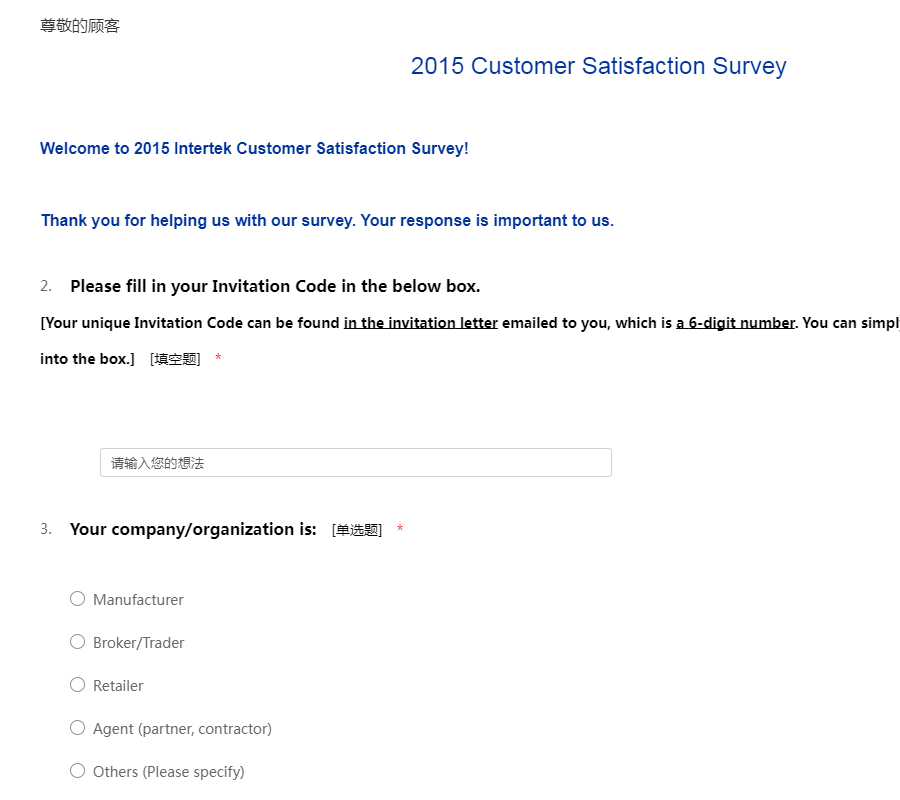Click the [填空题] tag beside question 2
The height and width of the screenshot is (800, 900).
pos(175,359)
